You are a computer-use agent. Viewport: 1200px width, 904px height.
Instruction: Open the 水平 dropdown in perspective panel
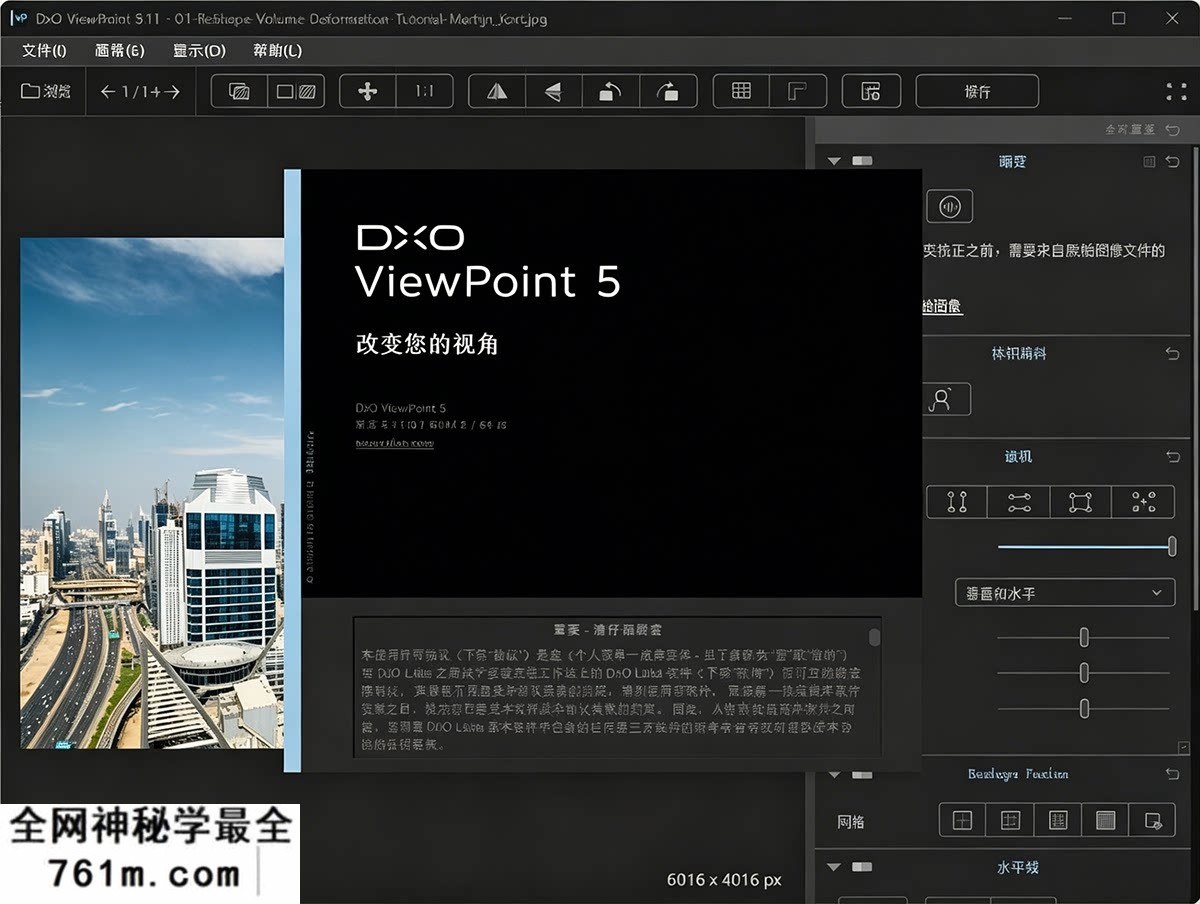(x=1064, y=593)
